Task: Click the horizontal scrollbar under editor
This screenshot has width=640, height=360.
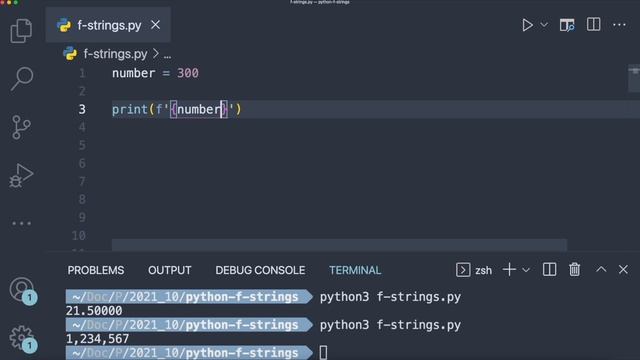Action: [339, 245]
